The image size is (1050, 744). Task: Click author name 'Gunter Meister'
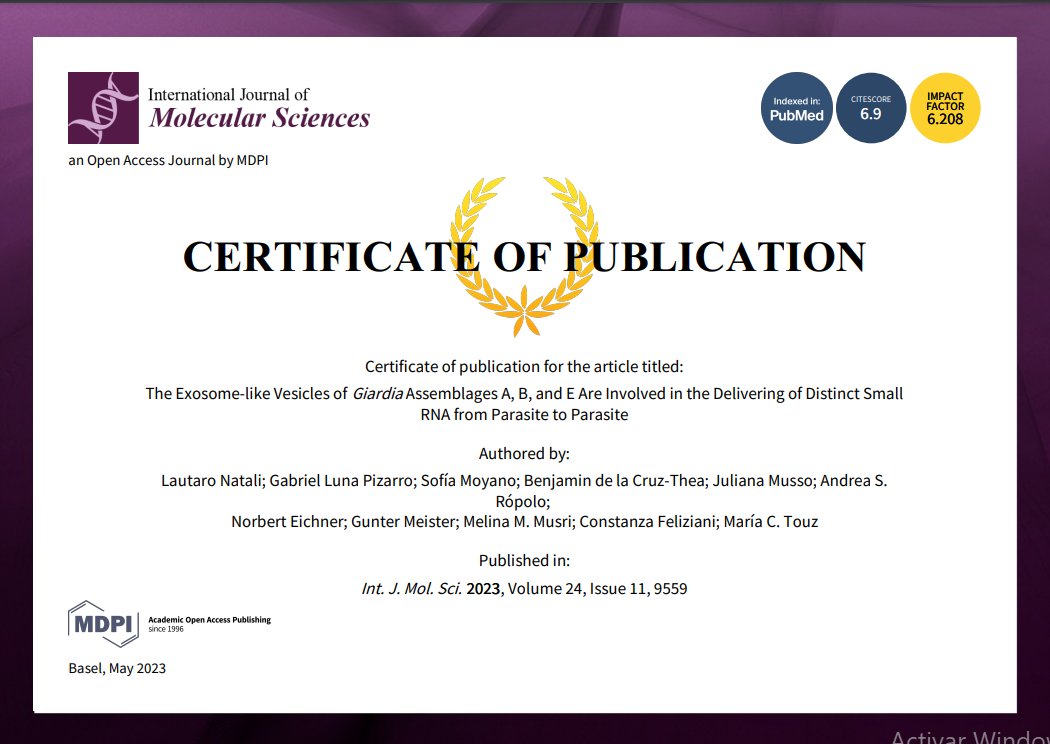(x=403, y=522)
